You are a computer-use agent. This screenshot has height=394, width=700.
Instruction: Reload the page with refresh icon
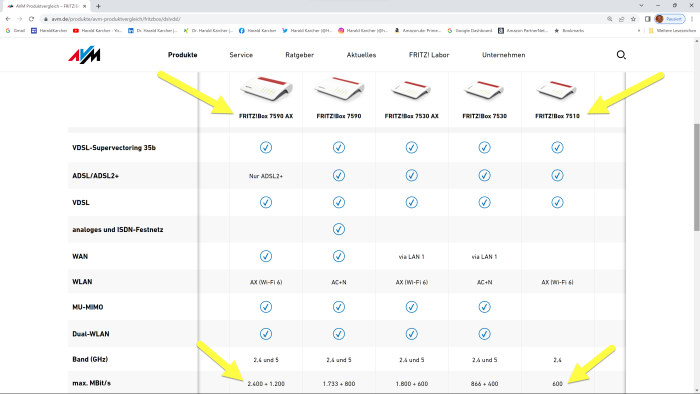31,19
